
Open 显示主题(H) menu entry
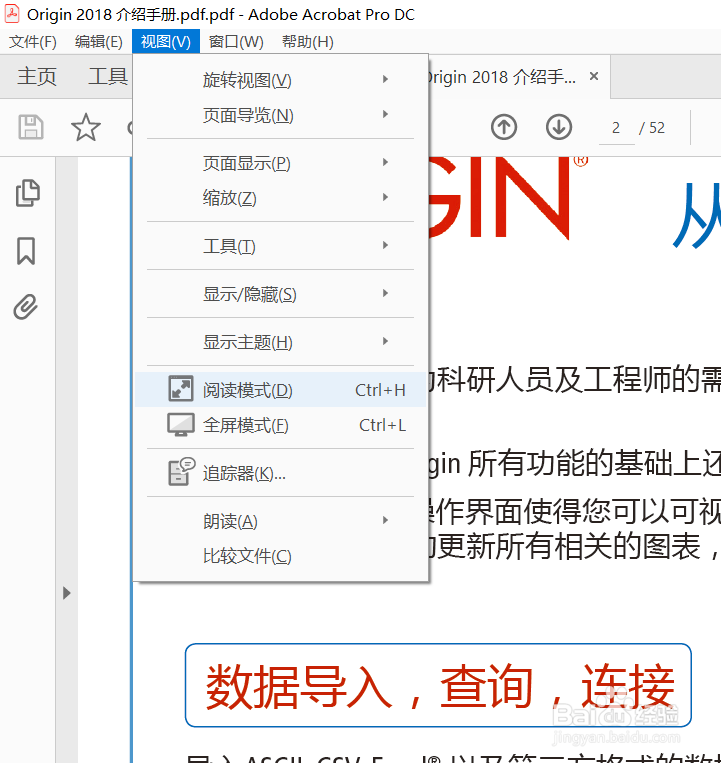click(280, 342)
